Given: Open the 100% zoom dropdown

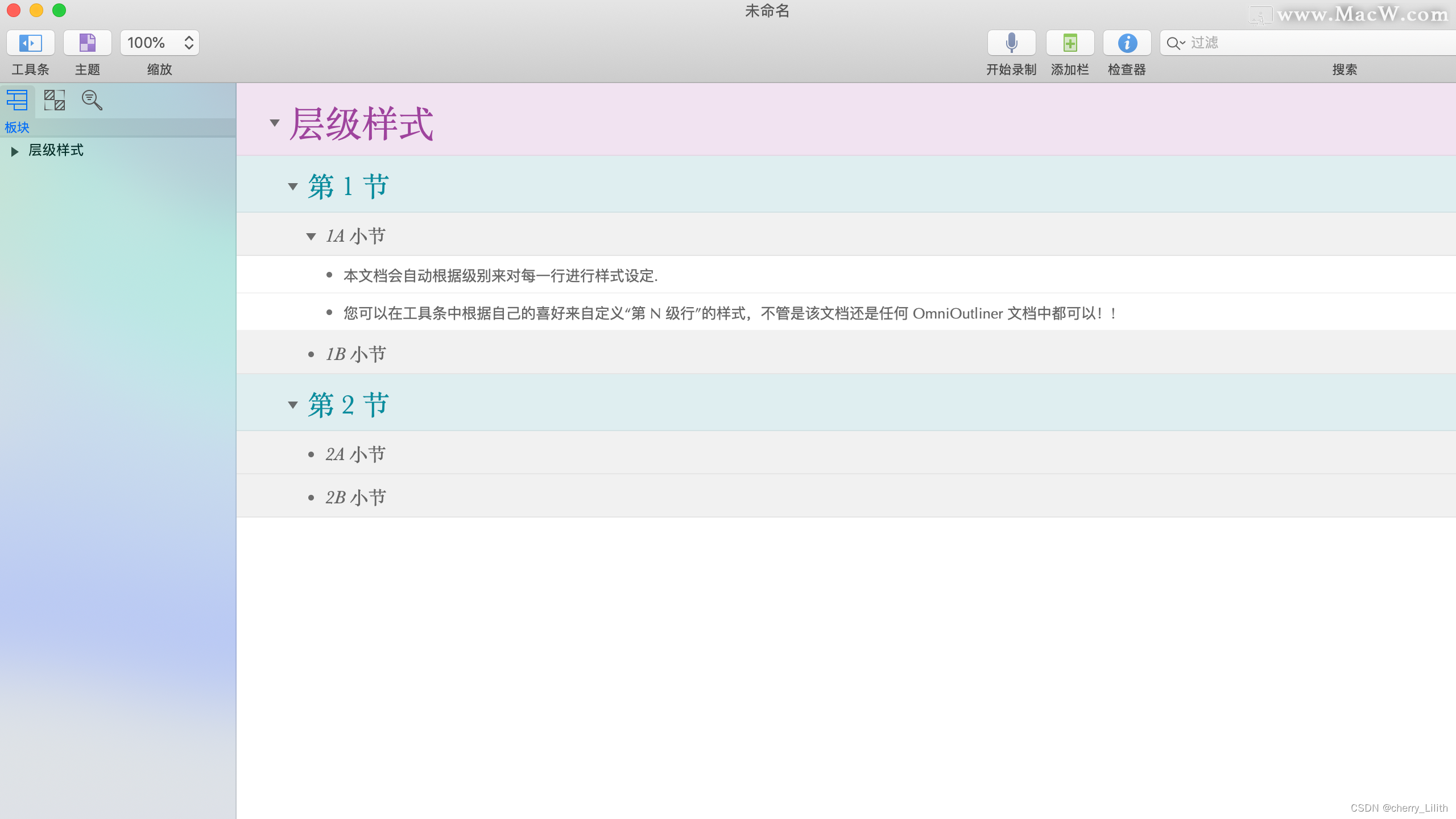Looking at the screenshot, I should click(x=160, y=43).
